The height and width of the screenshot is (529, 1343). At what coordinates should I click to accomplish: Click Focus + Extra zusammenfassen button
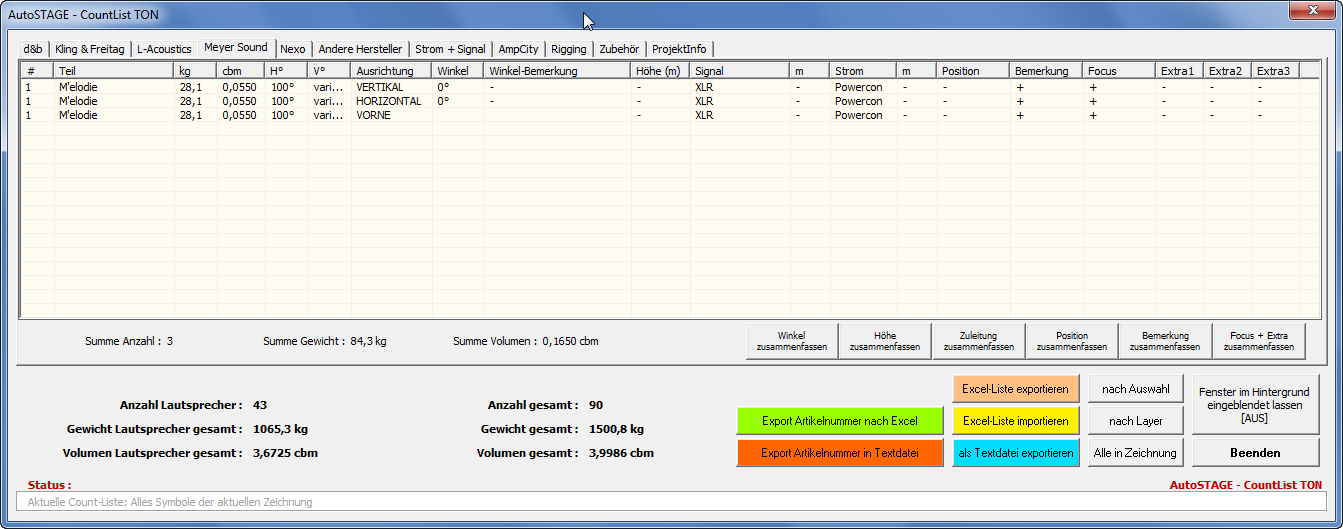(1259, 341)
